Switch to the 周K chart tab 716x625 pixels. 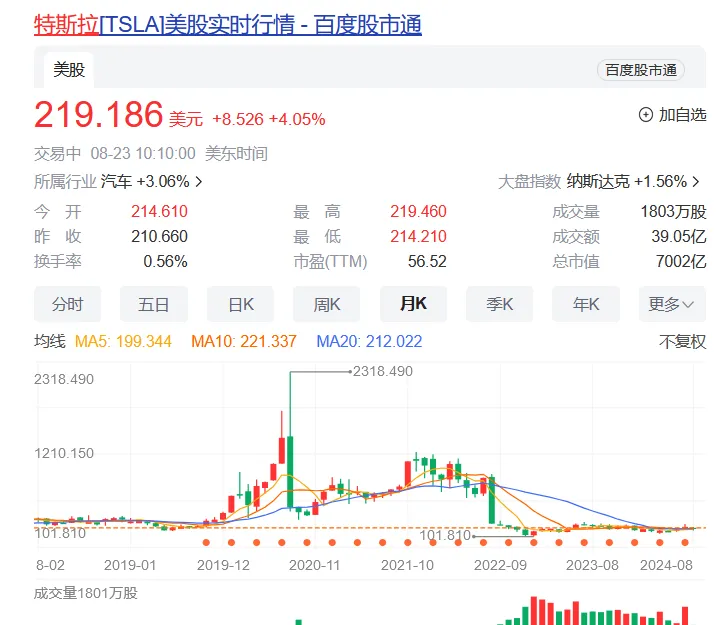326,304
